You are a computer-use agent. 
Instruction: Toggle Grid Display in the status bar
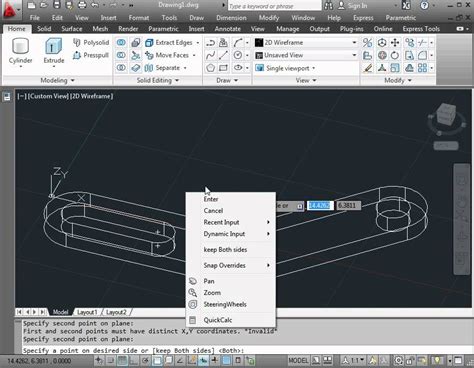(122, 360)
